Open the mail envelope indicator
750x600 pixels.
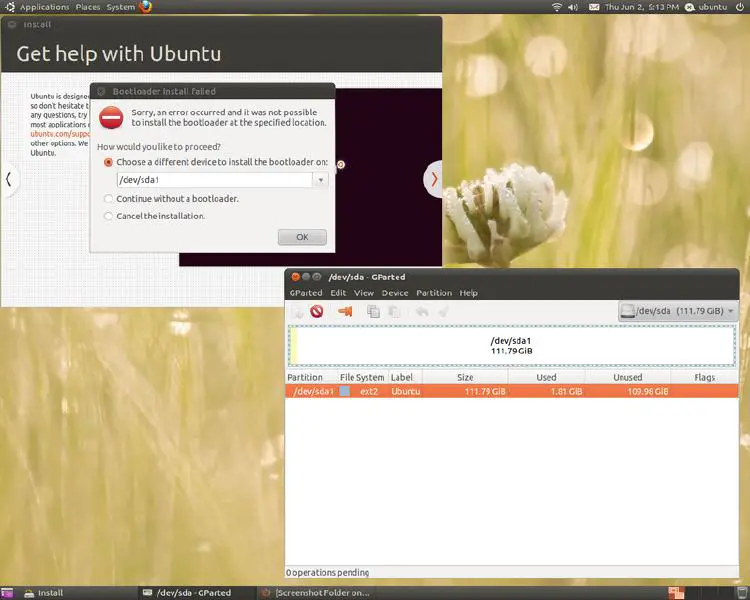[x=594, y=7]
